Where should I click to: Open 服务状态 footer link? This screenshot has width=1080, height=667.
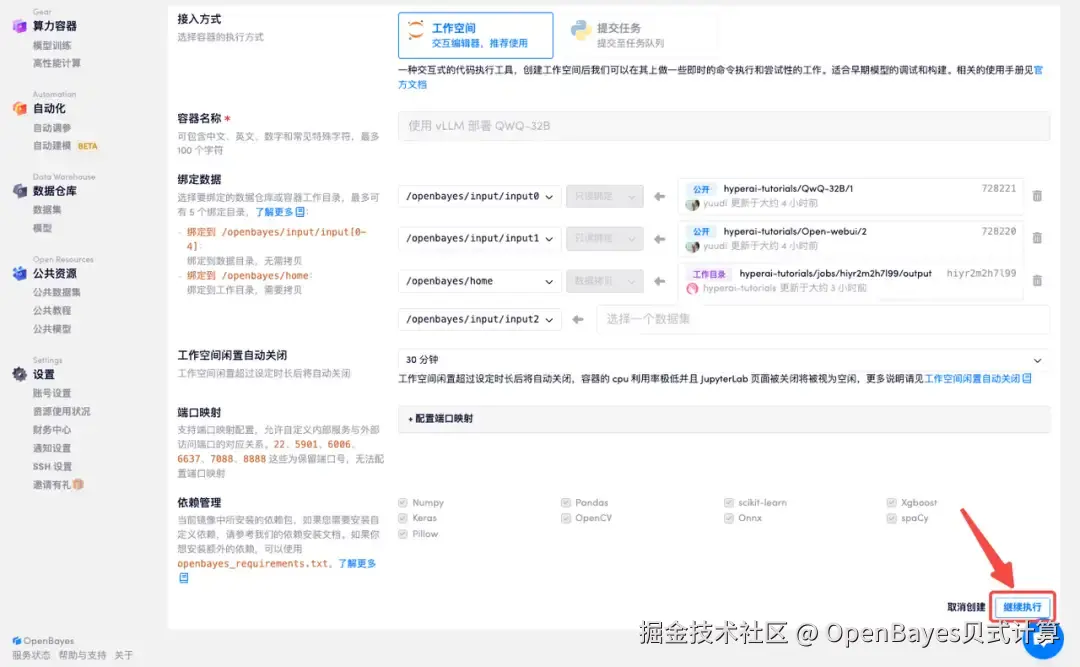click(x=31, y=655)
